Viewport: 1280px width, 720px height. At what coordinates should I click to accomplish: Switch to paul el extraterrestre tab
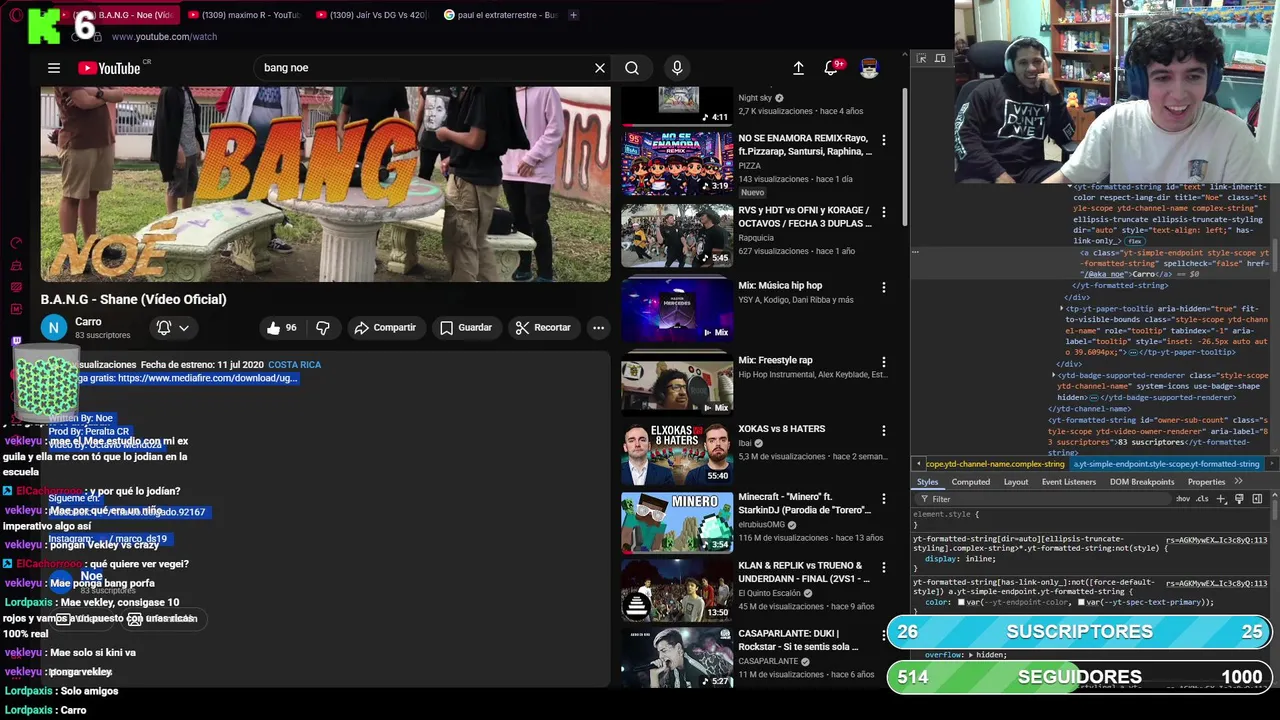coord(500,15)
